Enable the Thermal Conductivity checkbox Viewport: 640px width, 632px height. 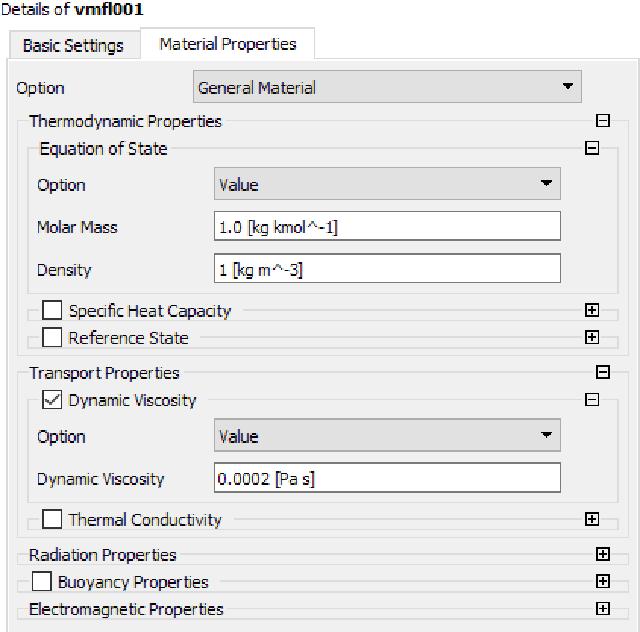pyautogui.click(x=52, y=519)
